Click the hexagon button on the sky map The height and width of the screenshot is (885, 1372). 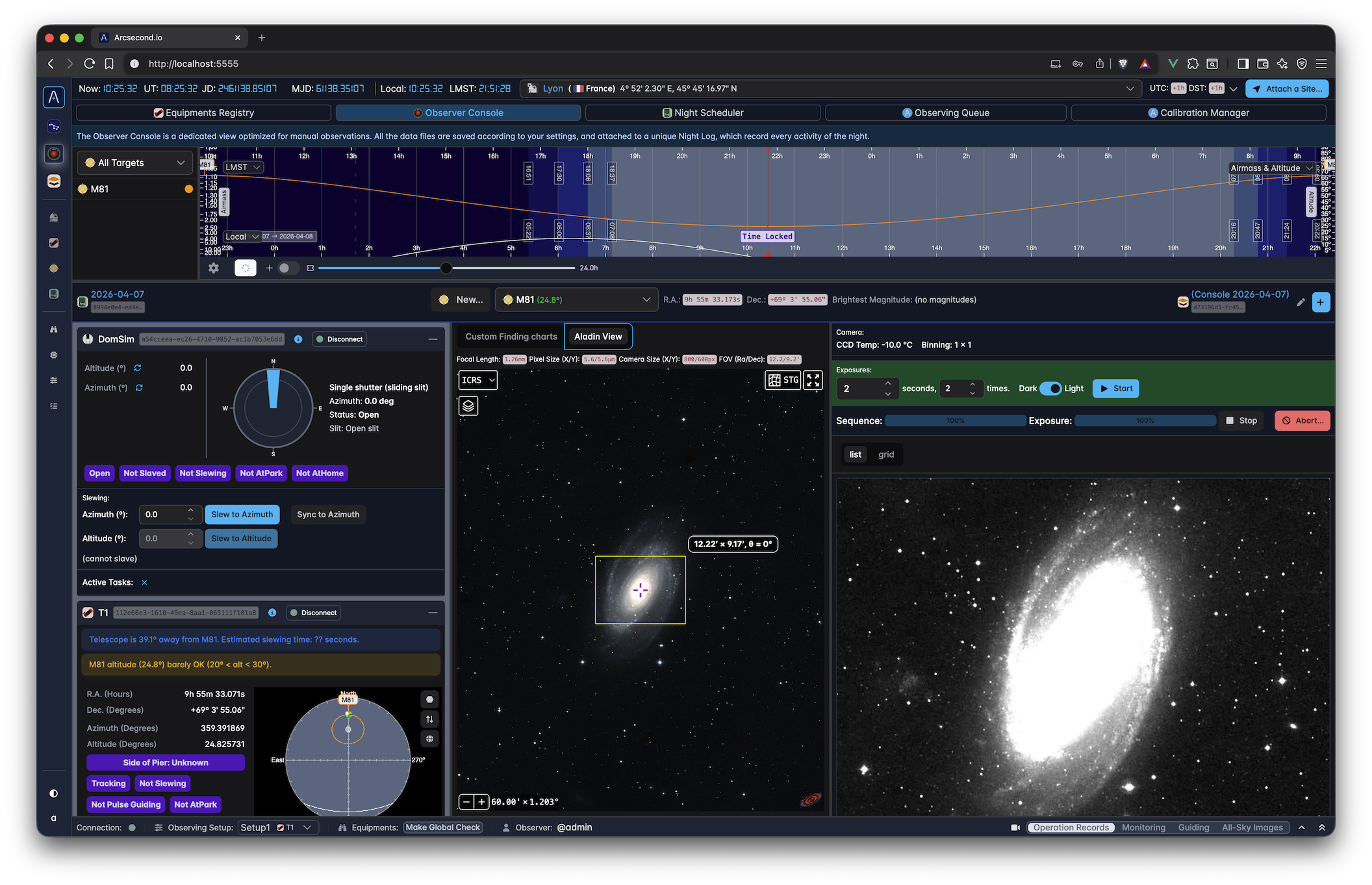[429, 700]
